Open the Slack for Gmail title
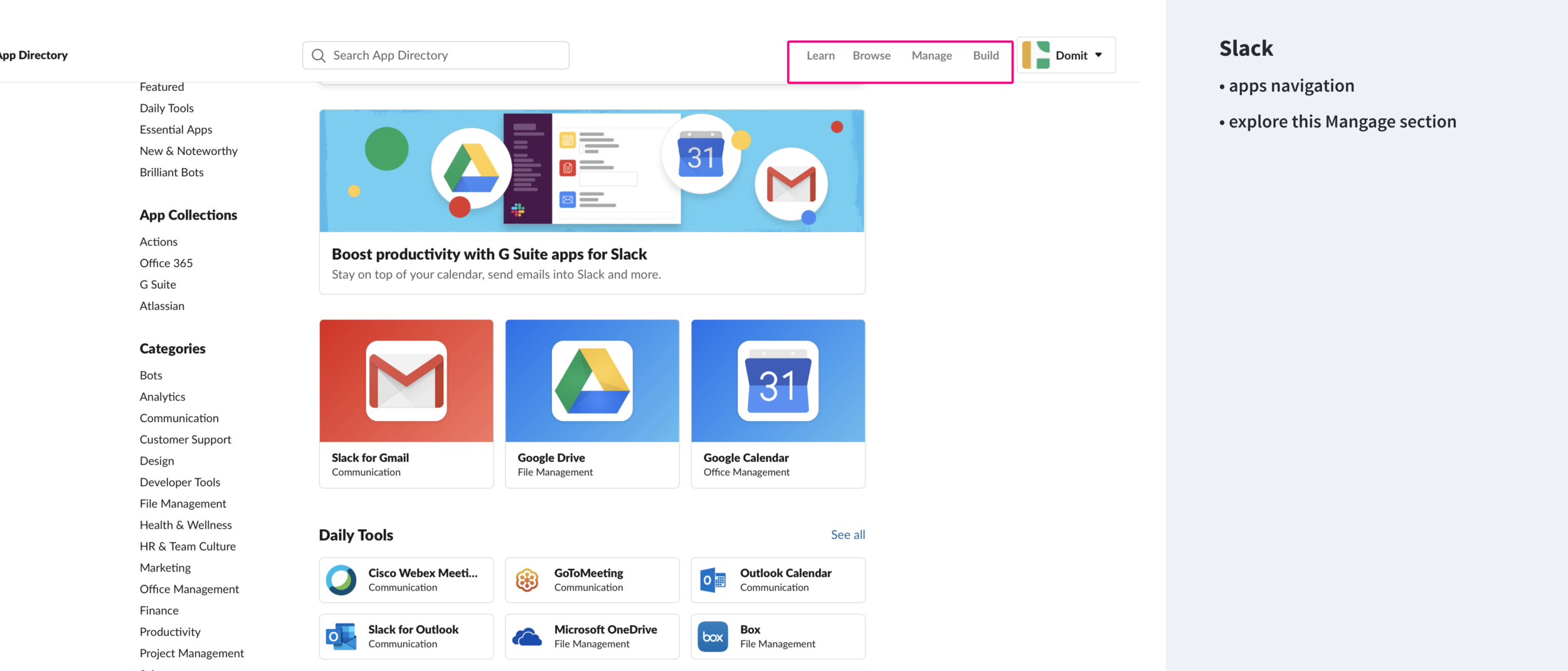Image resolution: width=1568 pixels, height=671 pixels. 370,457
